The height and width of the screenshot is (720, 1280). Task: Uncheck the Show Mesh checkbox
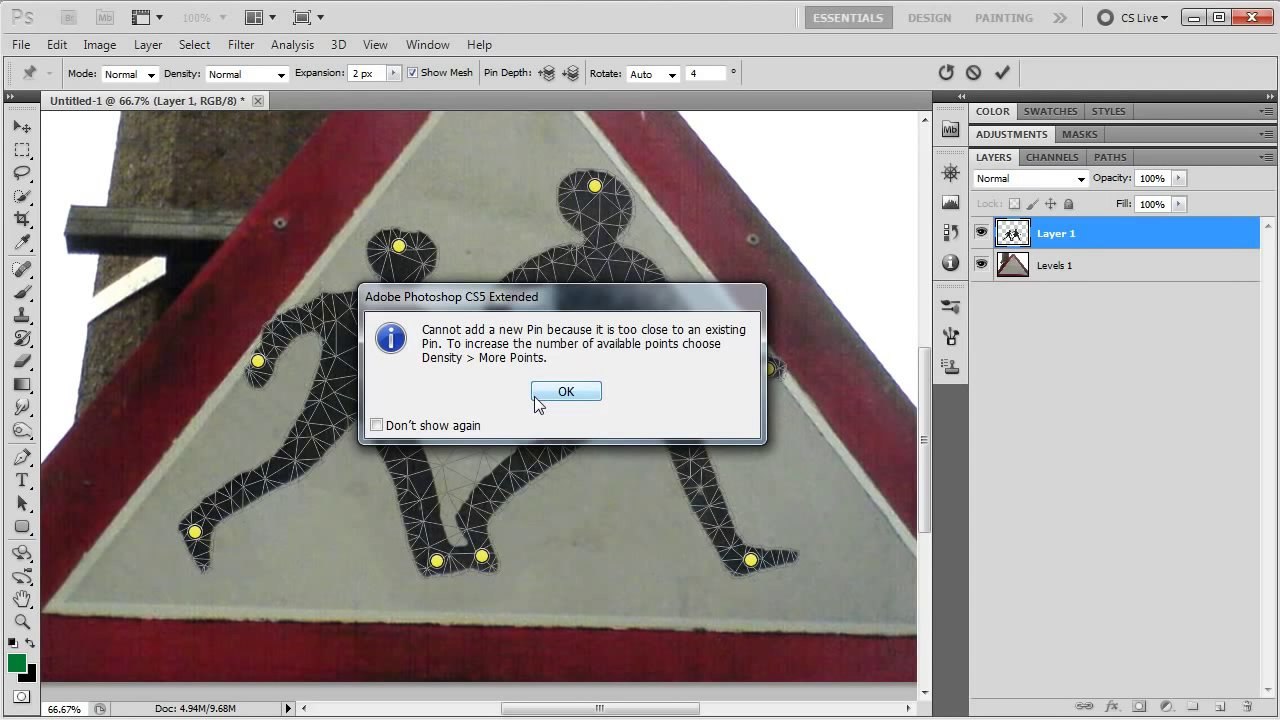412,73
